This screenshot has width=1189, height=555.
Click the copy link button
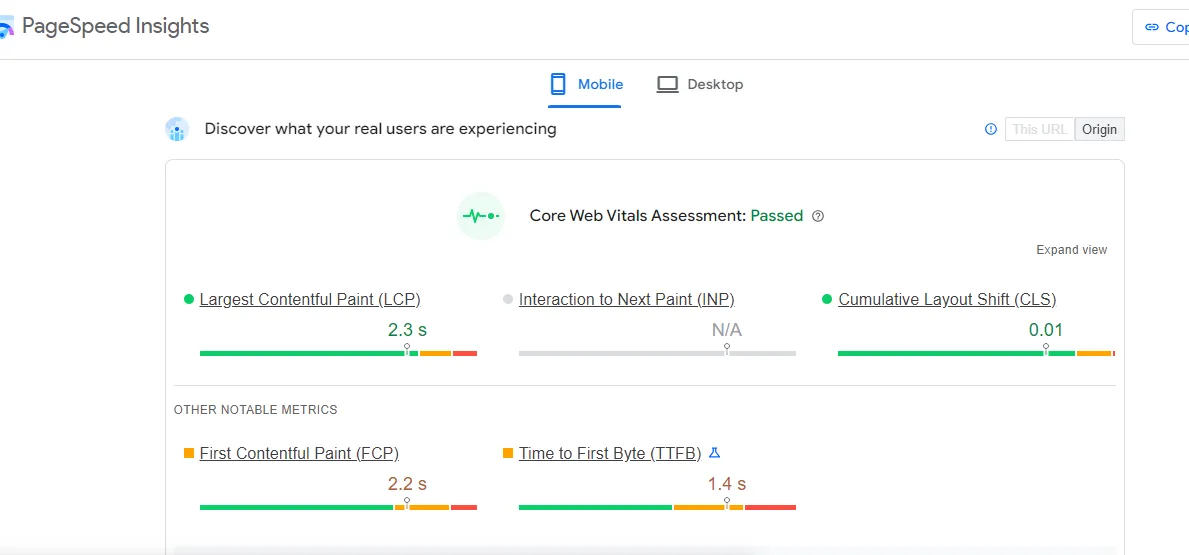click(x=1161, y=27)
